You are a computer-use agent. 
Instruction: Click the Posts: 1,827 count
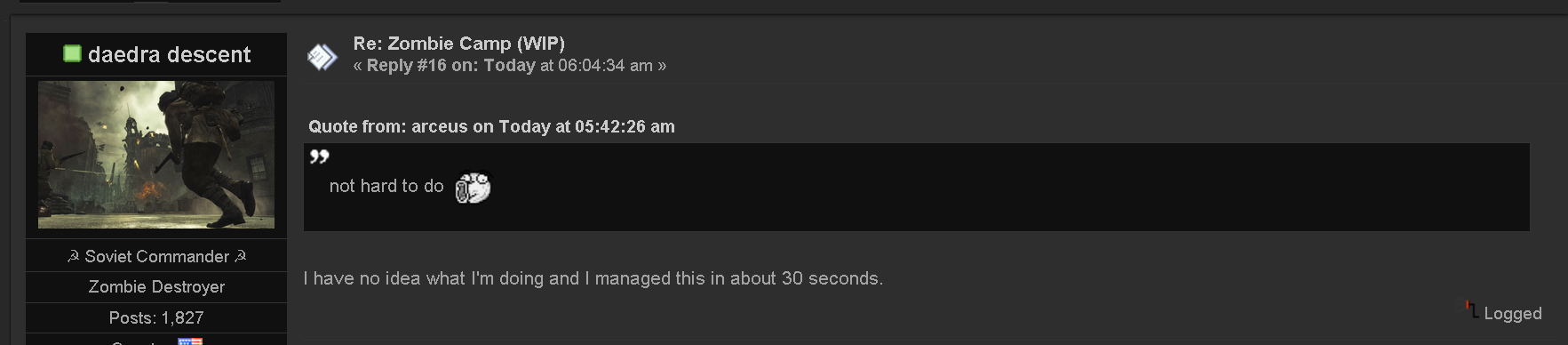click(156, 317)
